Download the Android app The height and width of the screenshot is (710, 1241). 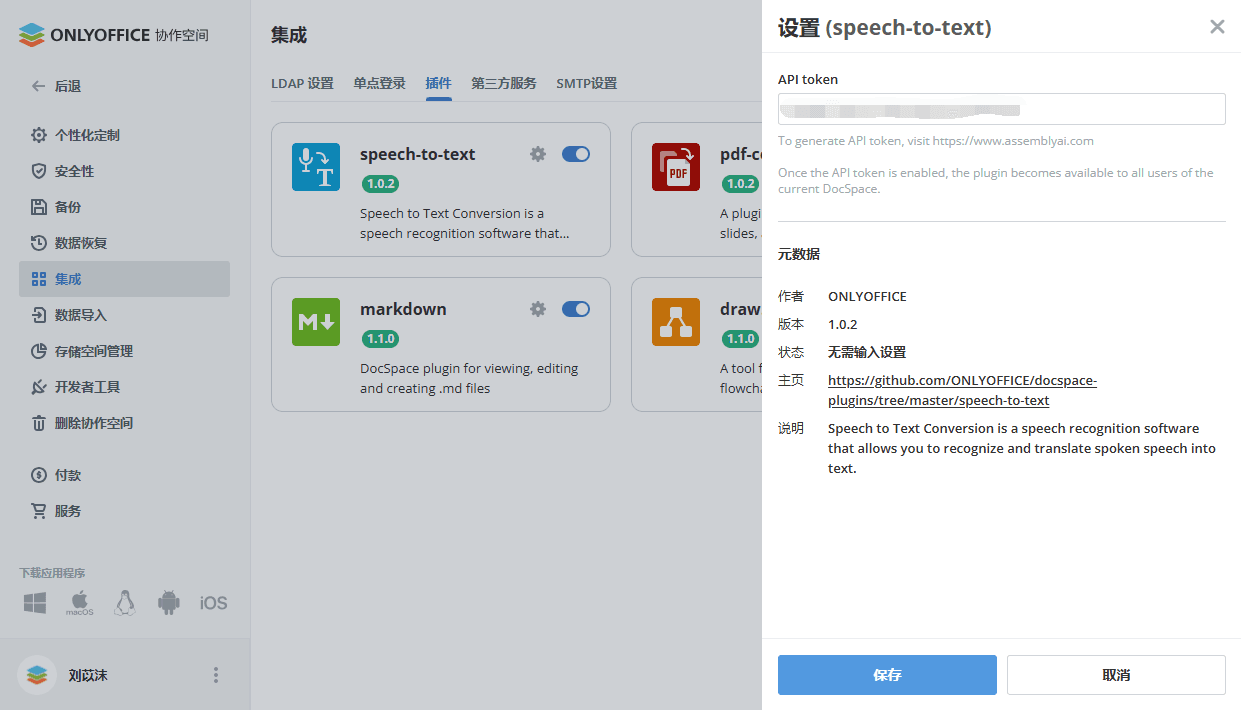click(x=169, y=603)
